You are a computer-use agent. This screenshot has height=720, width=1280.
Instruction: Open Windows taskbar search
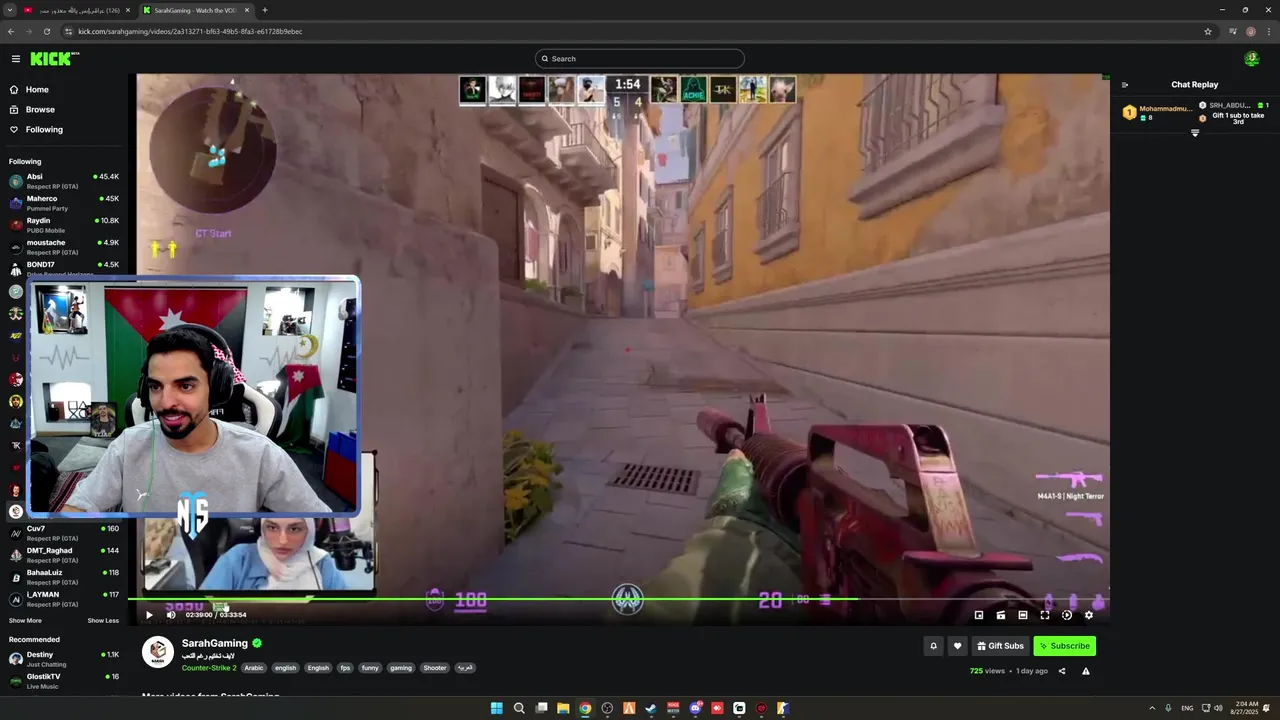pyautogui.click(x=519, y=708)
